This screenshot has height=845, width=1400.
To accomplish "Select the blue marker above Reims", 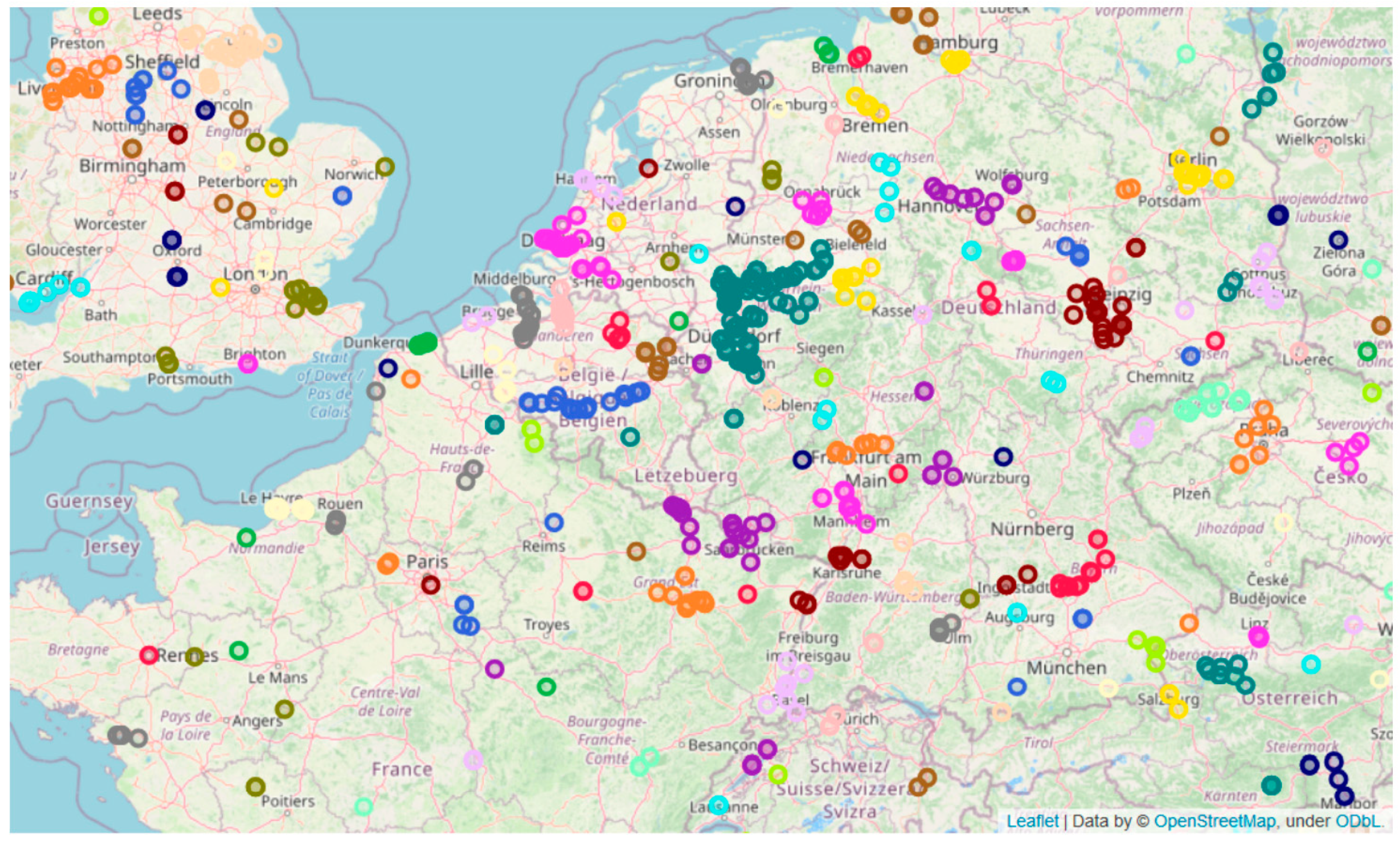I will 554,522.
